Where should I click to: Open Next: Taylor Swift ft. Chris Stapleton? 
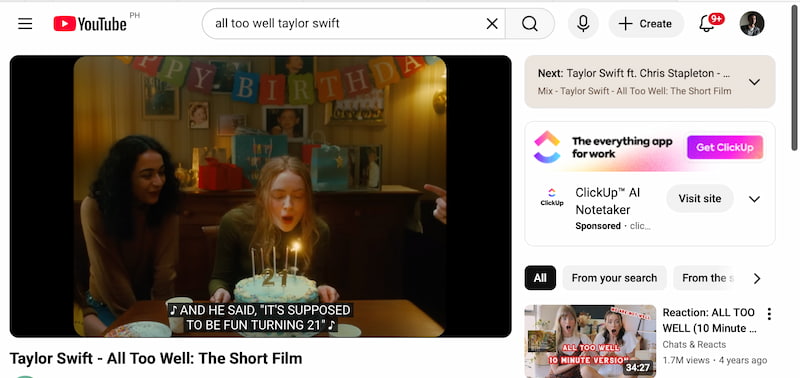point(634,73)
